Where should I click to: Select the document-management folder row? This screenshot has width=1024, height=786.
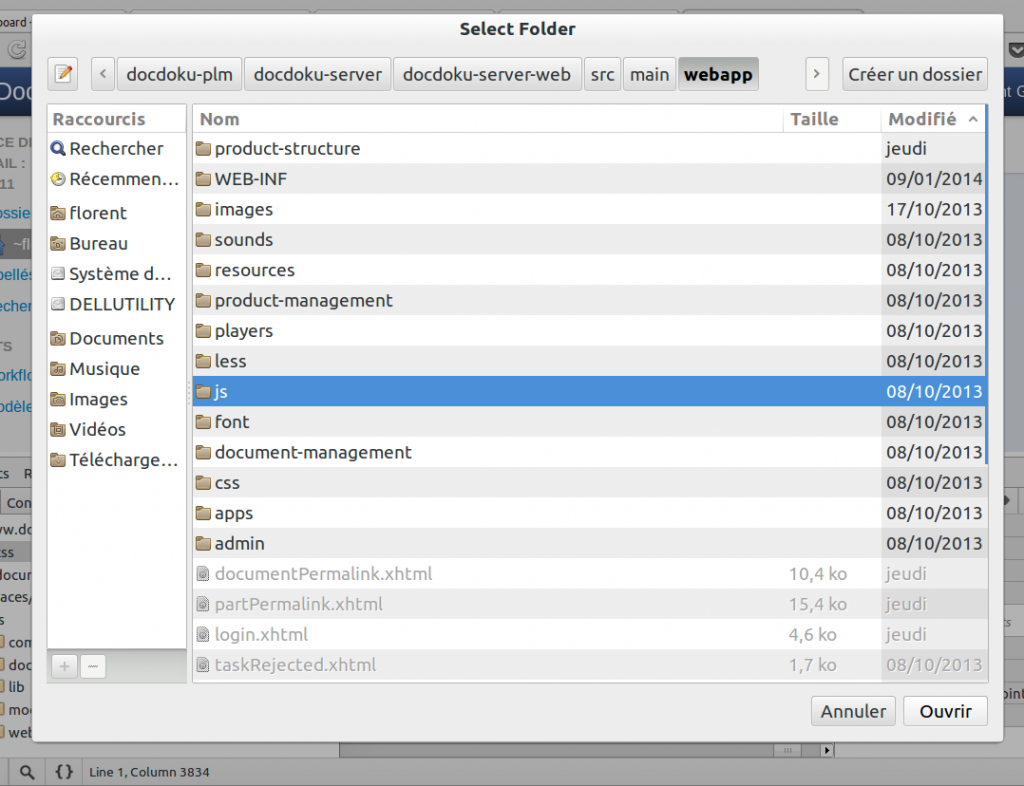[x=312, y=453]
